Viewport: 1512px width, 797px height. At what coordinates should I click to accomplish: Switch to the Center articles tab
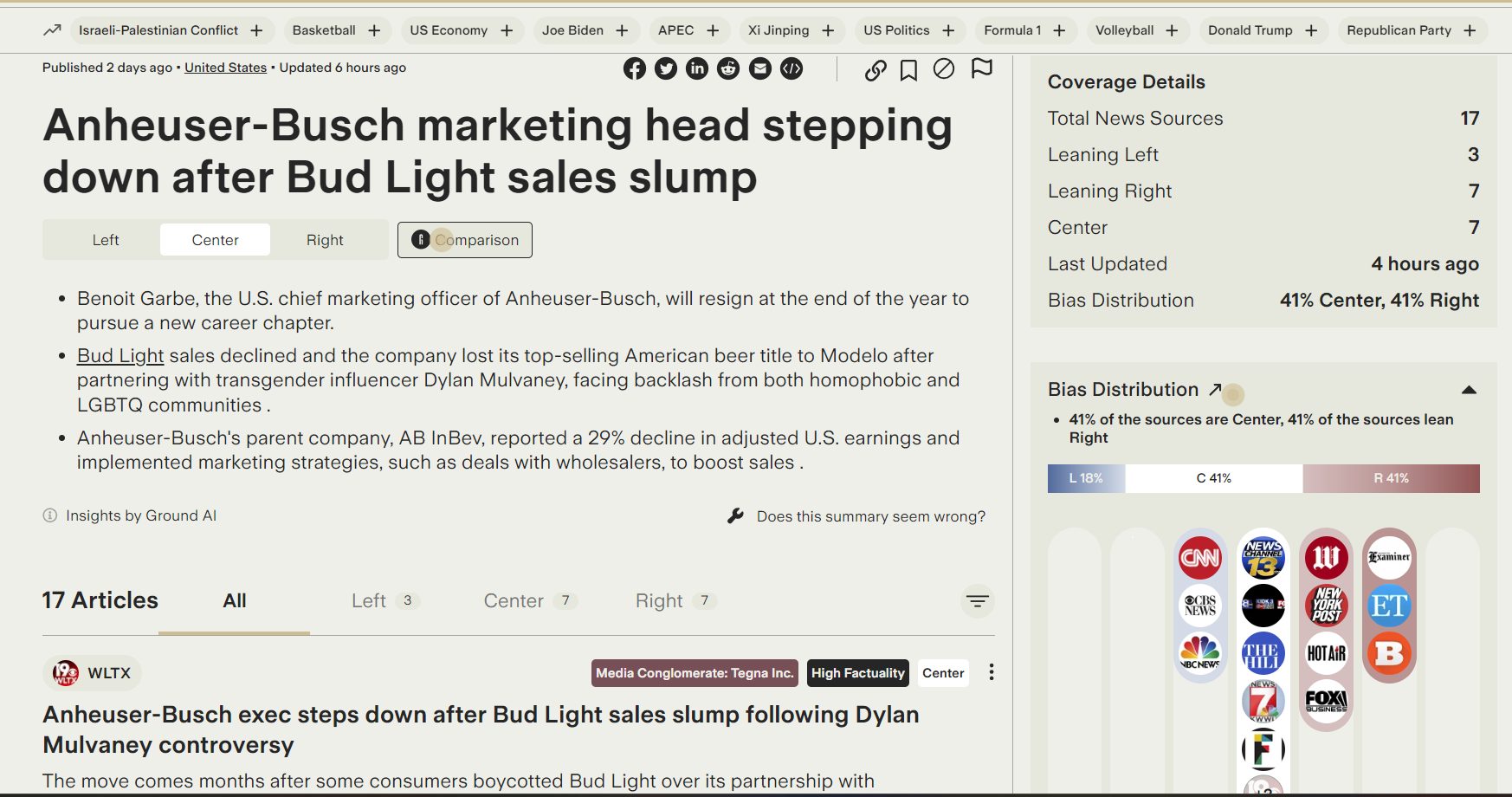click(514, 600)
